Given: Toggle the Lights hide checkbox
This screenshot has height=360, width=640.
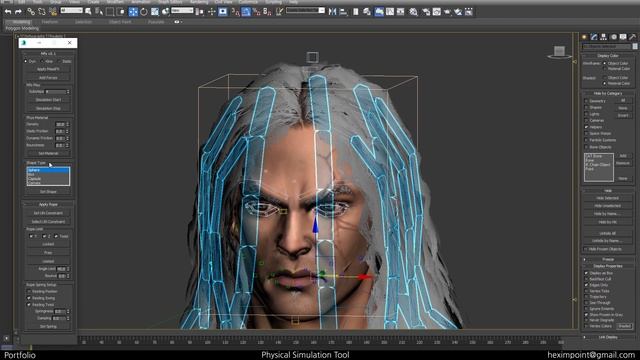Looking at the screenshot, I should pyautogui.click(x=587, y=114).
